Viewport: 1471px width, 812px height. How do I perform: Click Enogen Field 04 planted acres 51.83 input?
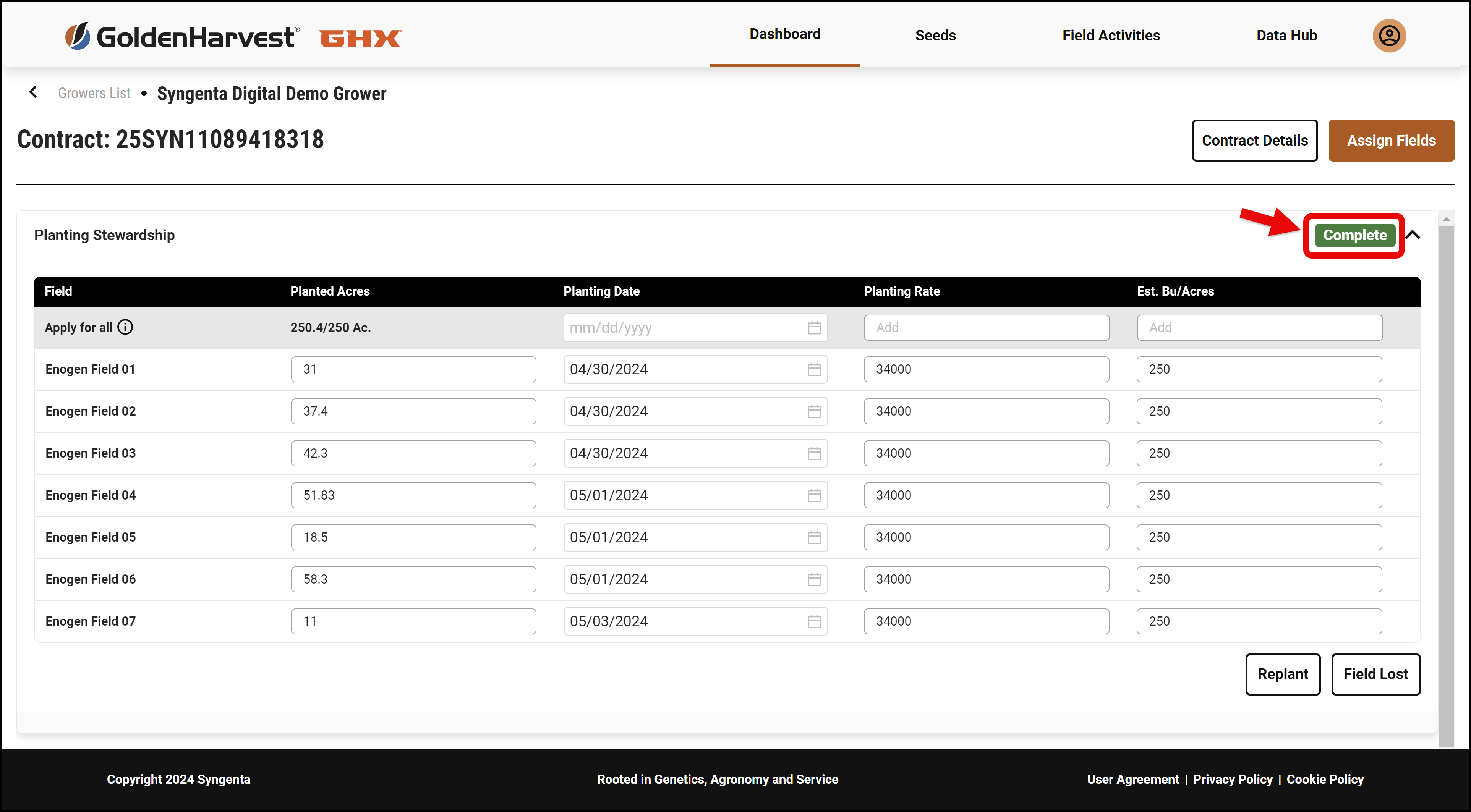pyautogui.click(x=413, y=495)
